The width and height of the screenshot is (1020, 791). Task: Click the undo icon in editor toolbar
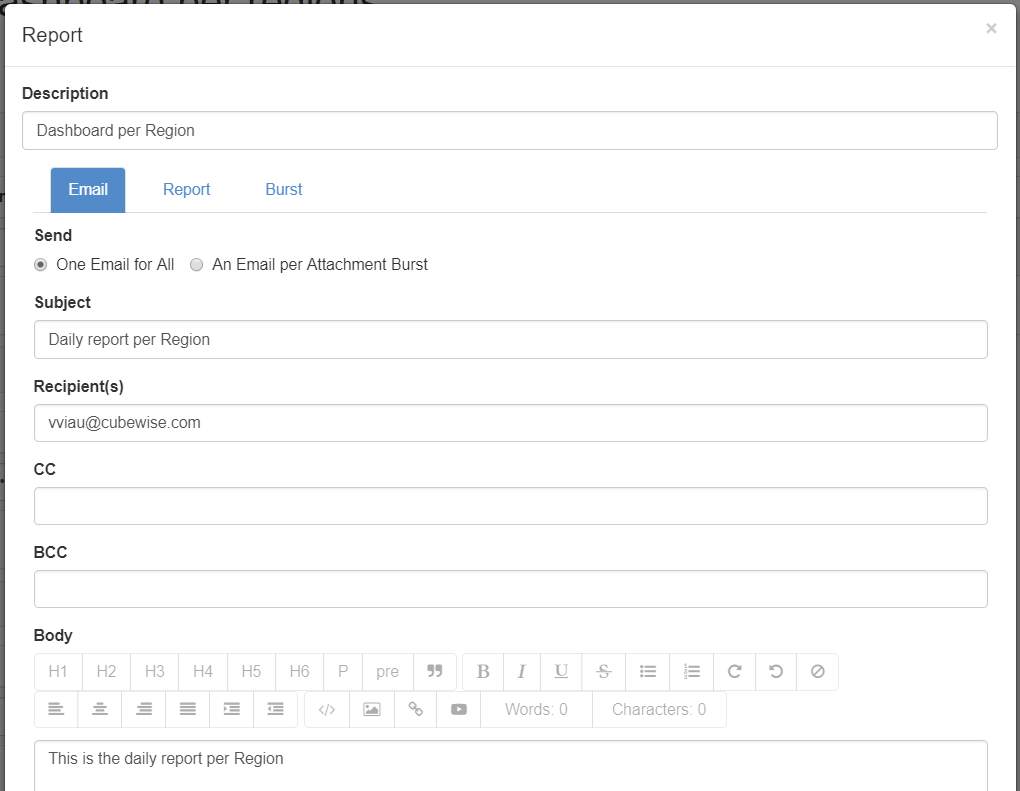[x=776, y=671]
